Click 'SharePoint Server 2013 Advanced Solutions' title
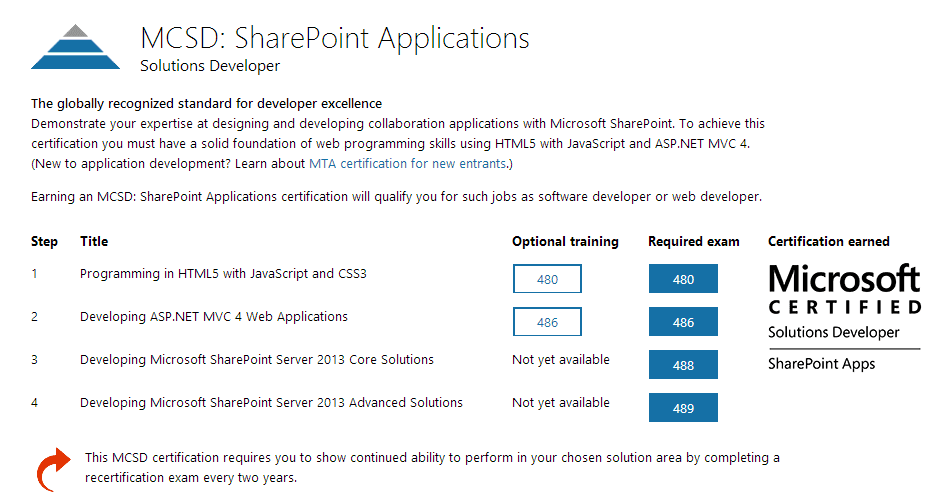 271,403
